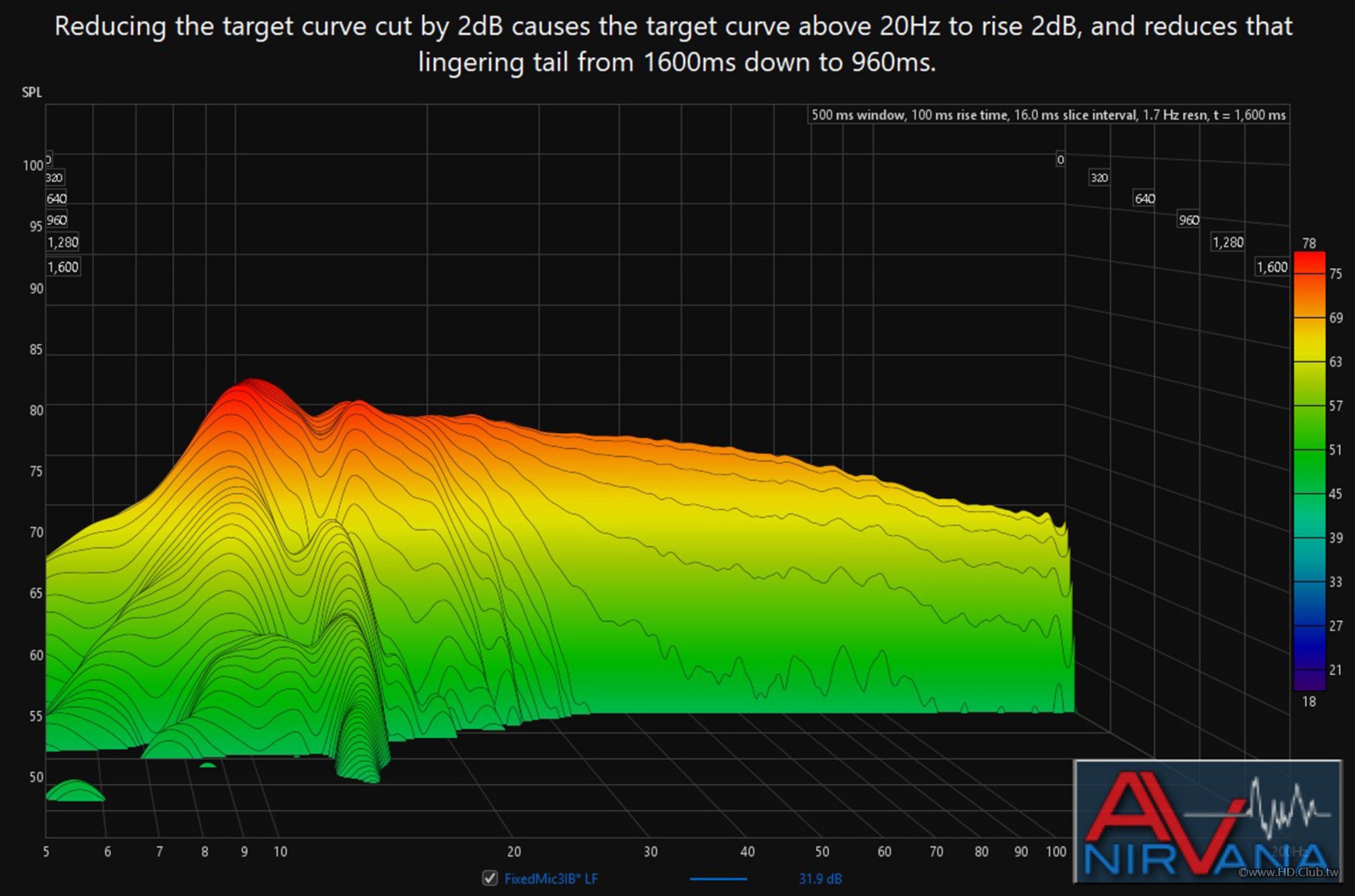Viewport: 1355px width, 896px height.
Task: Click the 0 time label on right axis
Action: click(x=1060, y=160)
